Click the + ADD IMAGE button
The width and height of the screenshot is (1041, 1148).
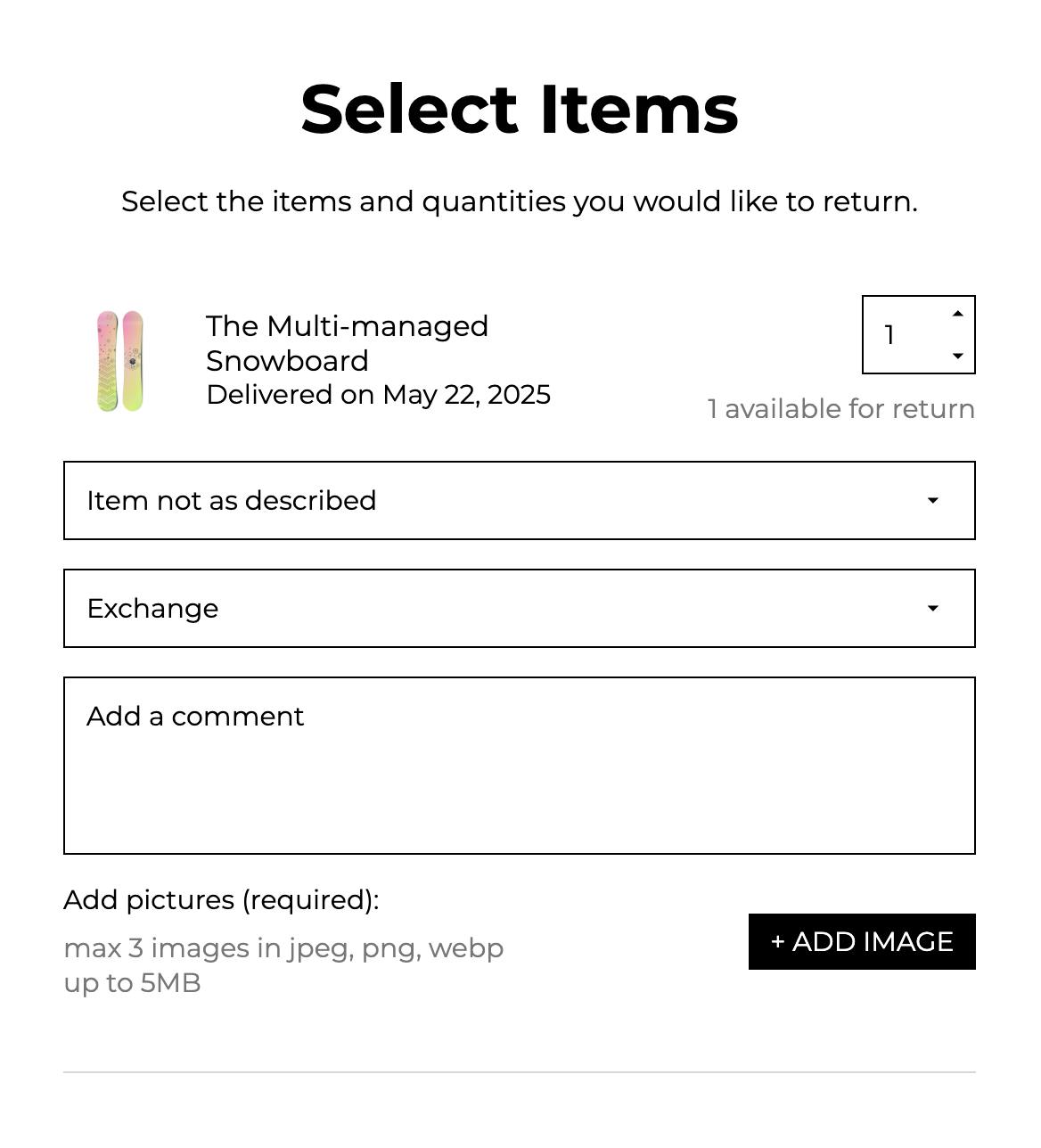click(x=862, y=941)
